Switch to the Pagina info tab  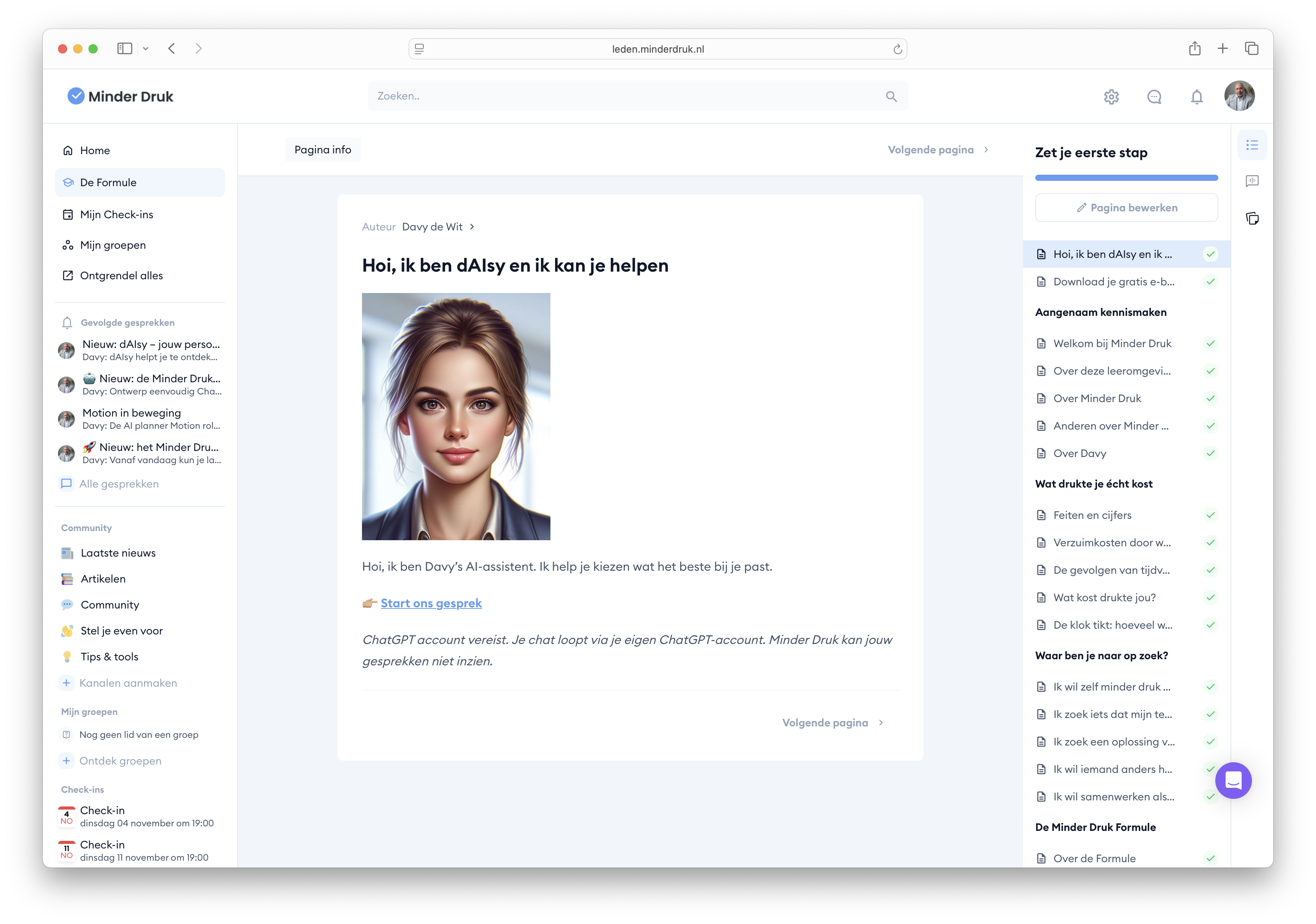[323, 150]
